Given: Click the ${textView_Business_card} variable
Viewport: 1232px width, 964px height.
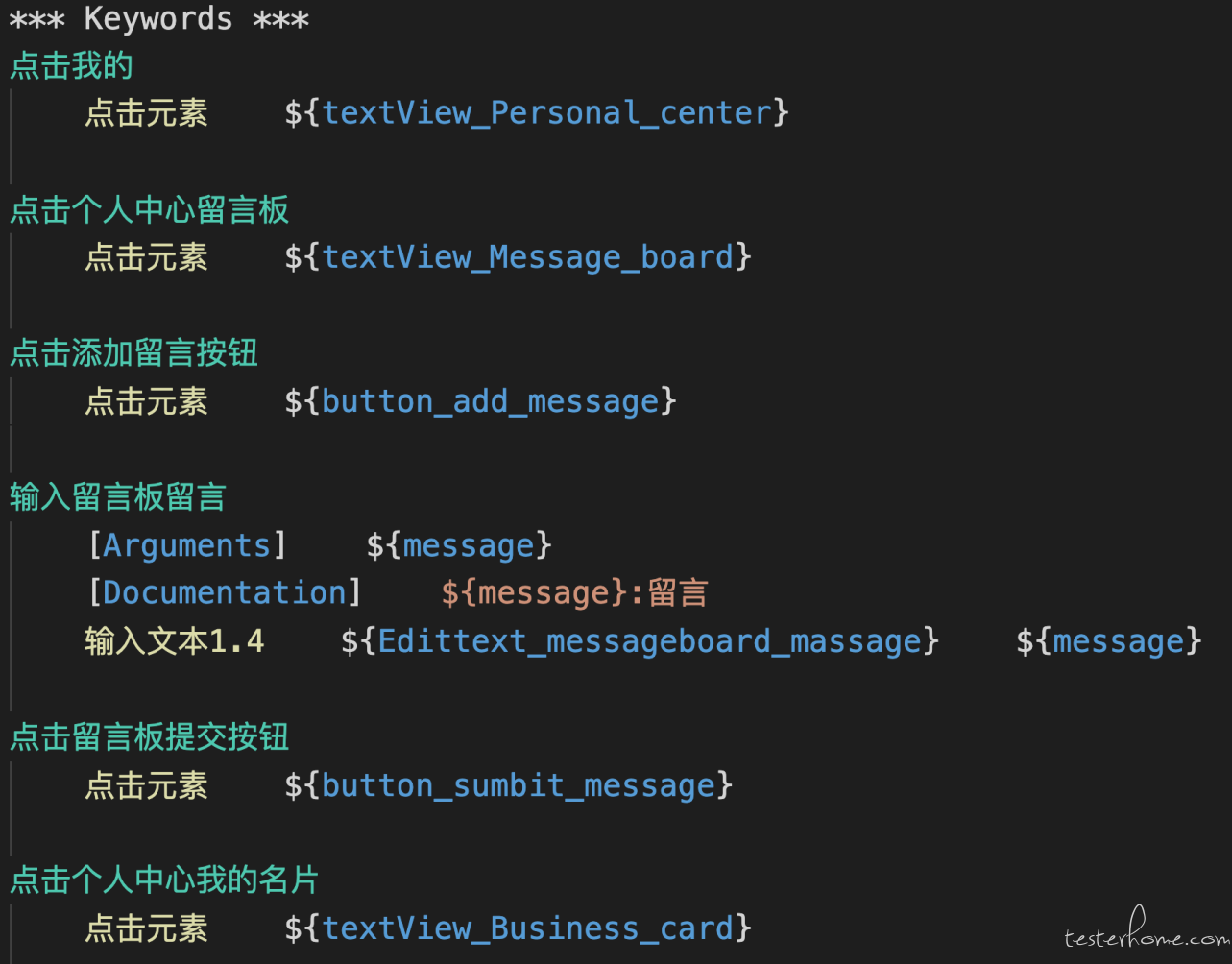Looking at the screenshot, I should click(x=518, y=928).
